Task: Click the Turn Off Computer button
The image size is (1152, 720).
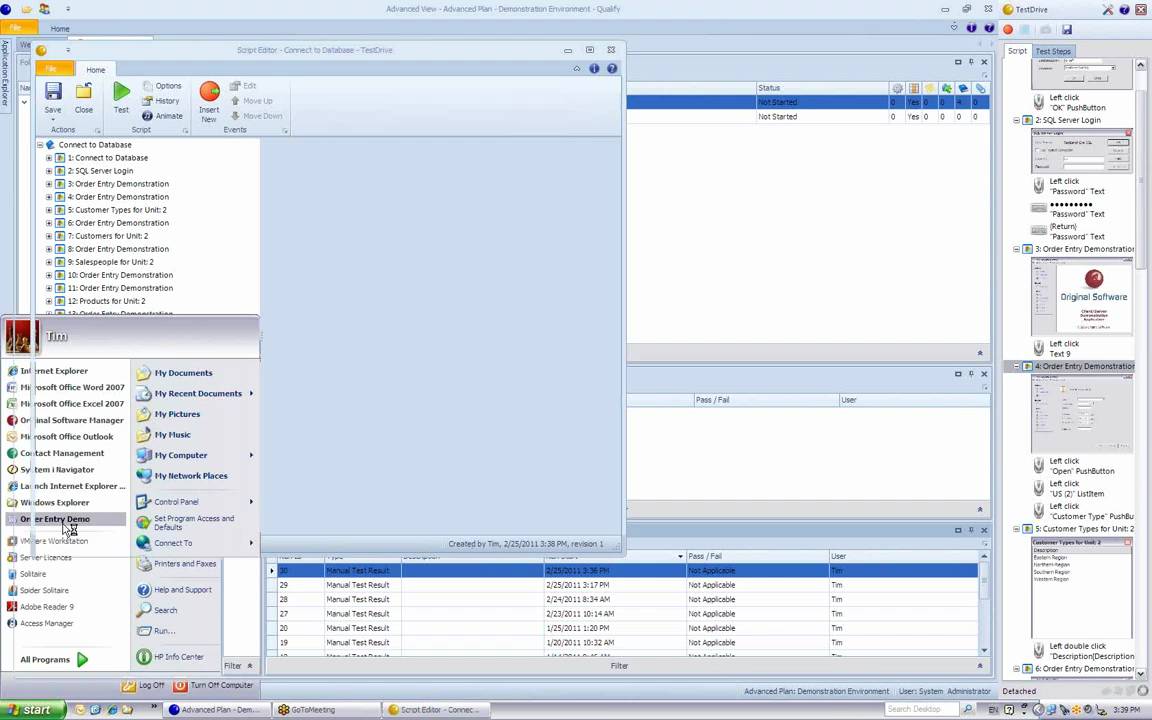Action: (x=213, y=685)
